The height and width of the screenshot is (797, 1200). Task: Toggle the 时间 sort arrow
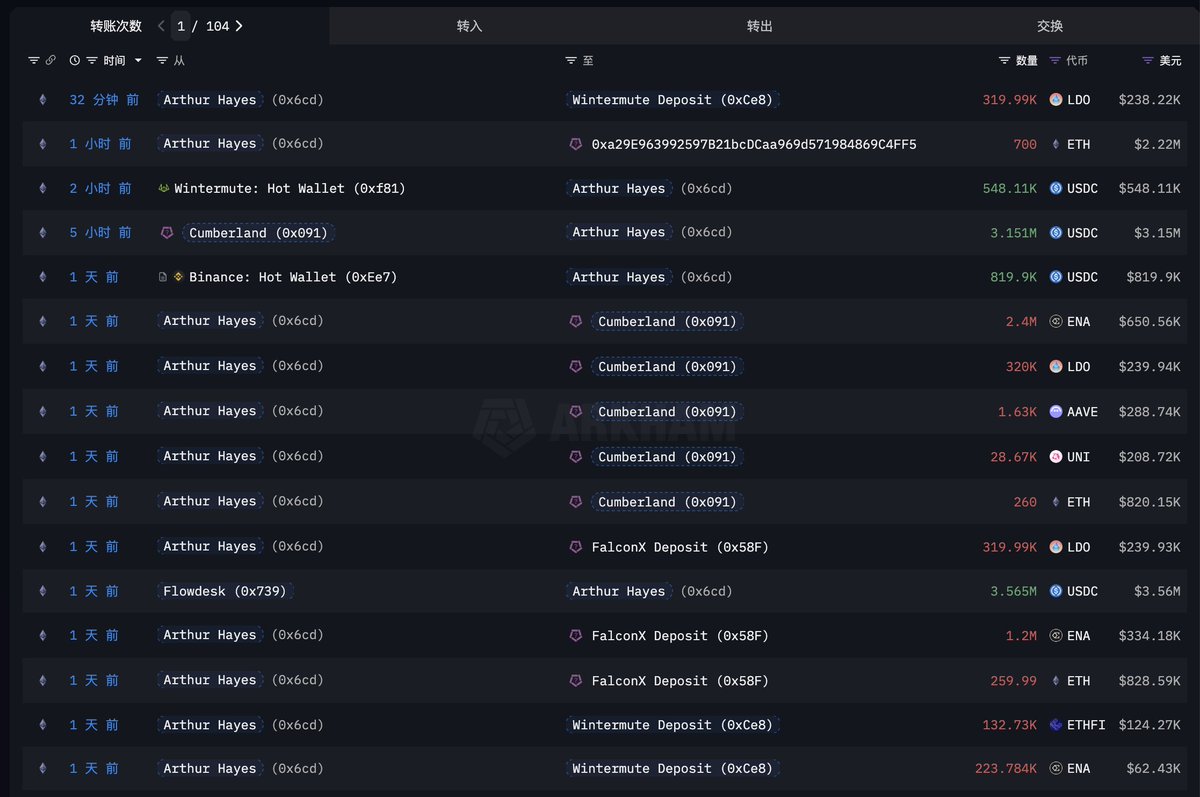coord(138,61)
